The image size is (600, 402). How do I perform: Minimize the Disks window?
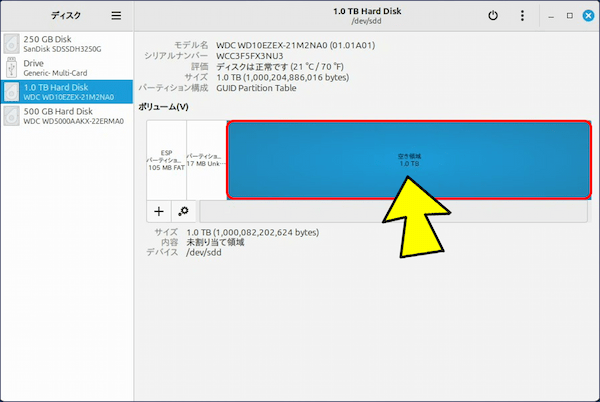(x=551, y=16)
